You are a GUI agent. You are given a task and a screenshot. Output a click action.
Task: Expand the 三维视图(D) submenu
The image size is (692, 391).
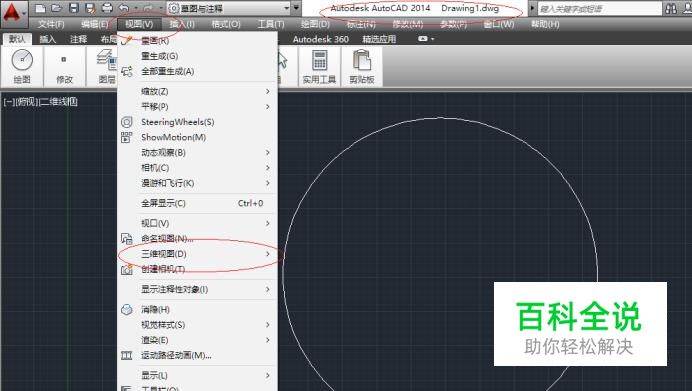(x=197, y=254)
